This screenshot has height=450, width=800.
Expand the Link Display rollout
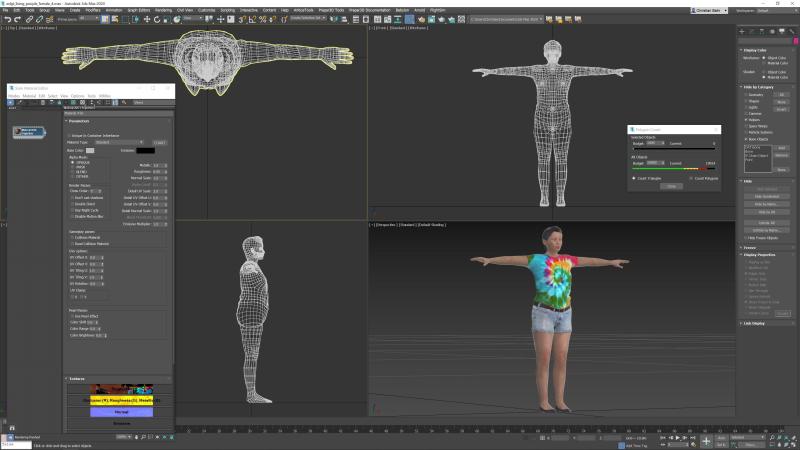coord(753,323)
